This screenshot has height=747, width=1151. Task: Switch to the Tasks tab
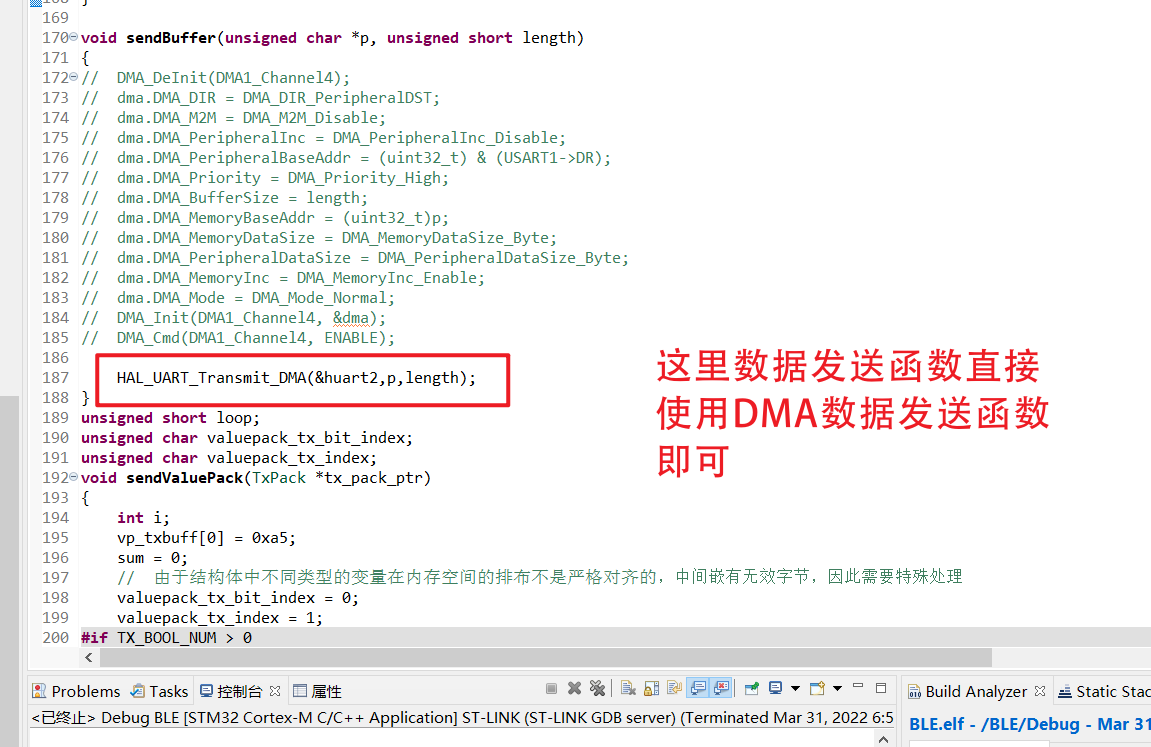159,691
